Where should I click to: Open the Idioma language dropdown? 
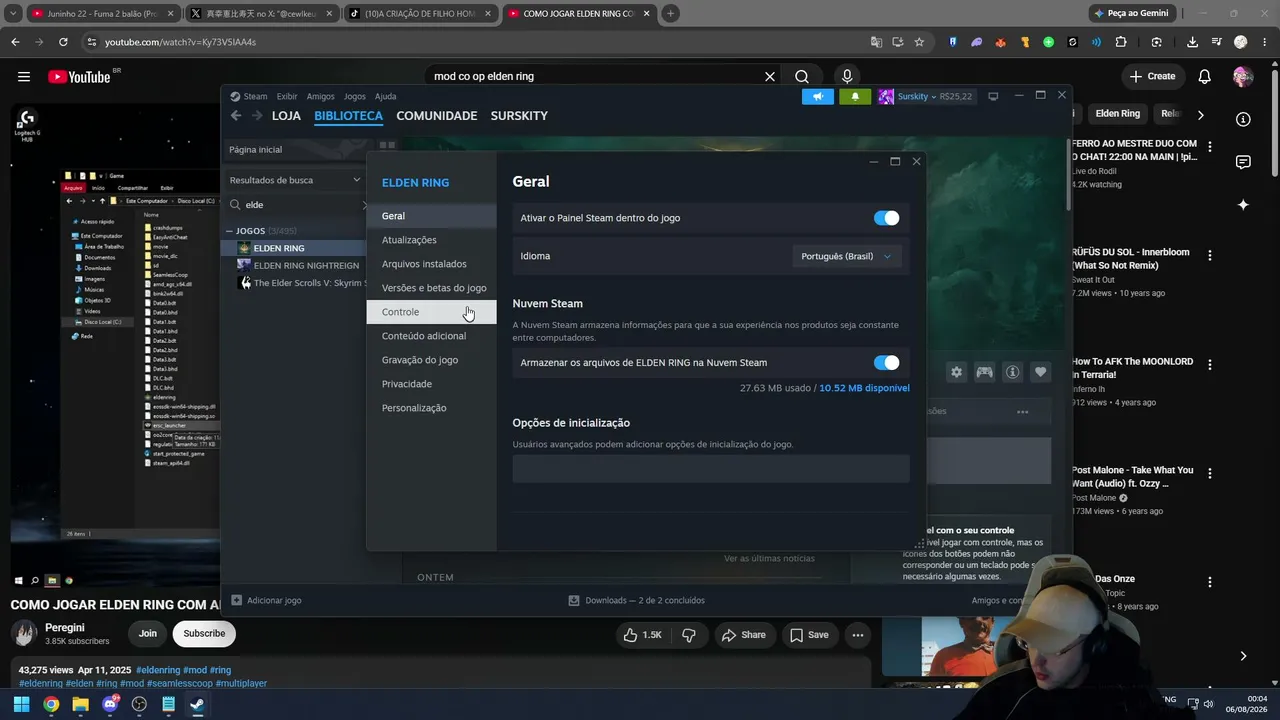click(x=846, y=256)
